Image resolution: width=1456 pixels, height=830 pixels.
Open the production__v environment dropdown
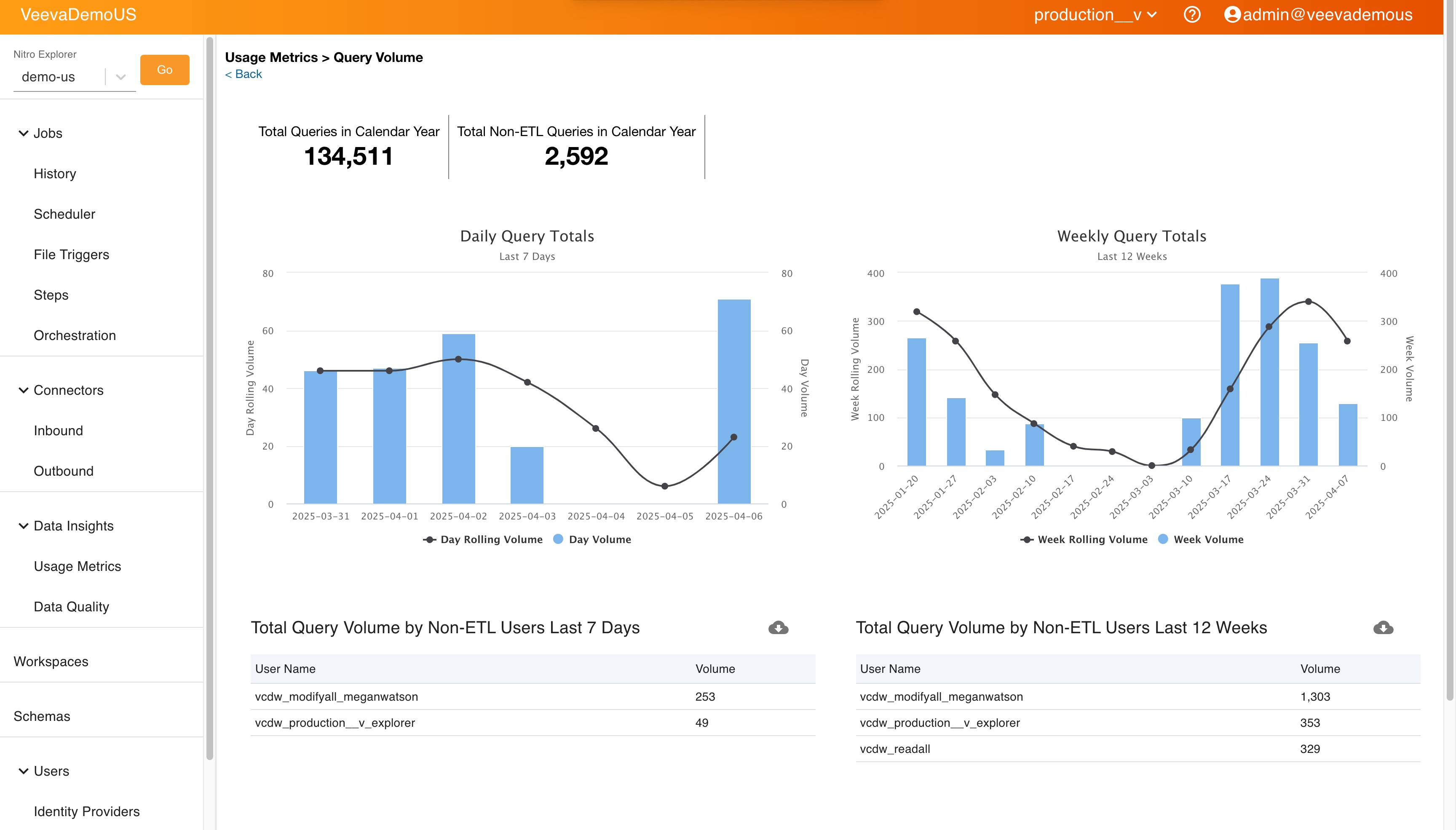click(x=1095, y=15)
